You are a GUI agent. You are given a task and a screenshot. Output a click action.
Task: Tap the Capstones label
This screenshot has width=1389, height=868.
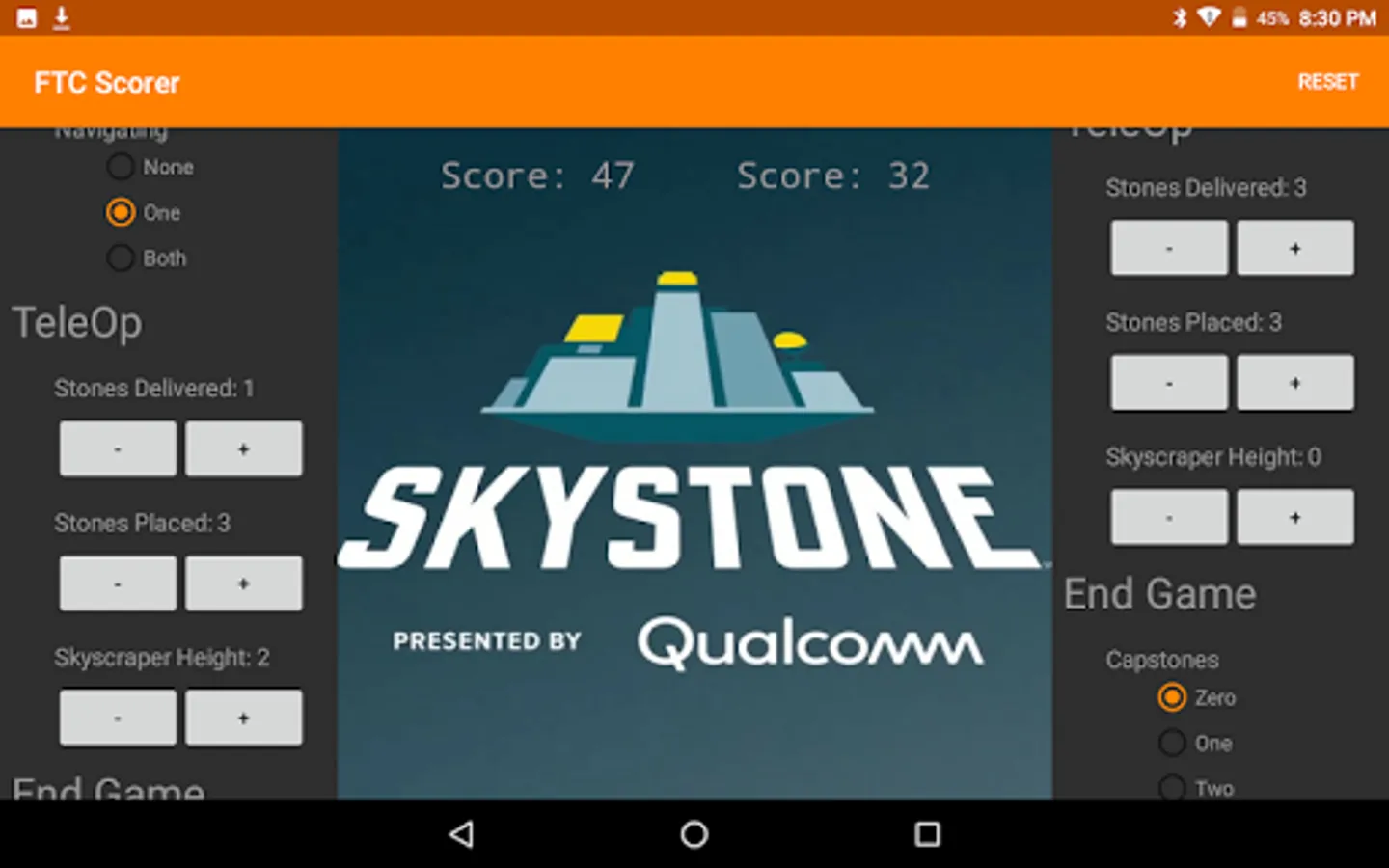pyautogui.click(x=1162, y=660)
